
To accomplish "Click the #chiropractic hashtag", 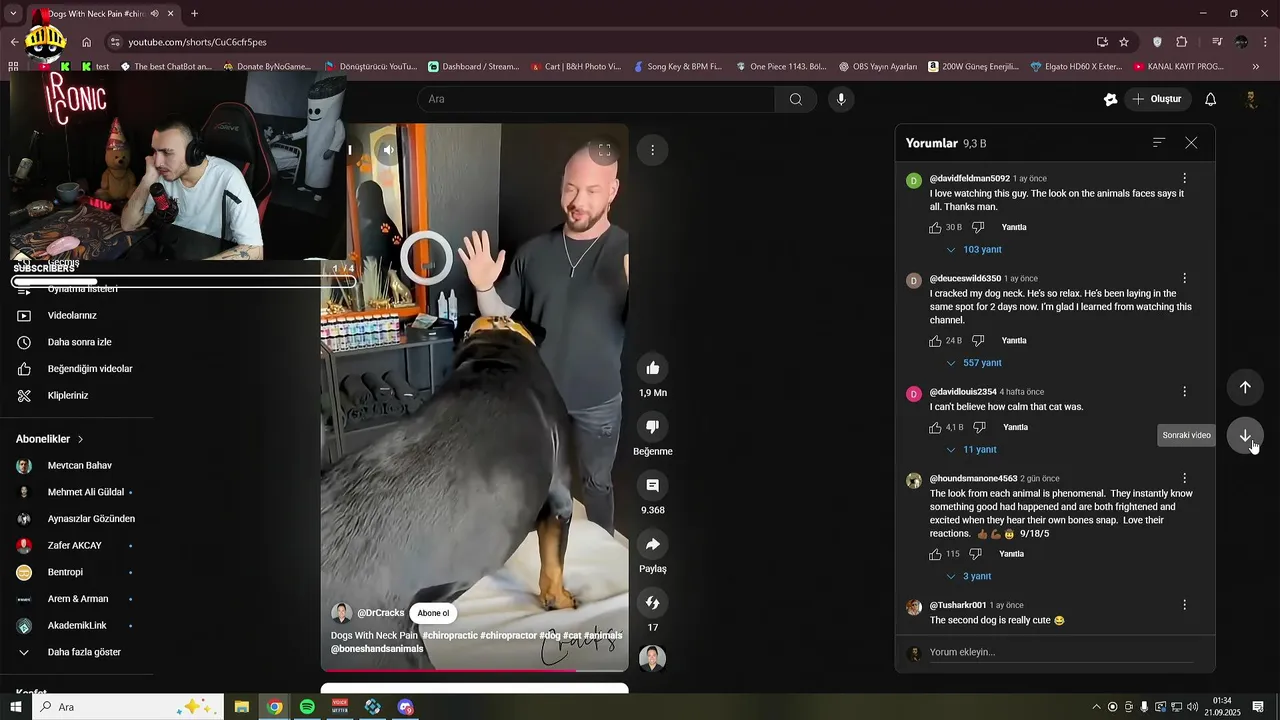I will click(x=449, y=635).
